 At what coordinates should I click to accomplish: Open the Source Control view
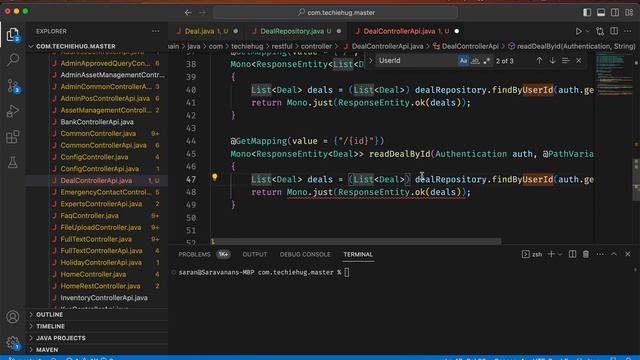(13, 86)
